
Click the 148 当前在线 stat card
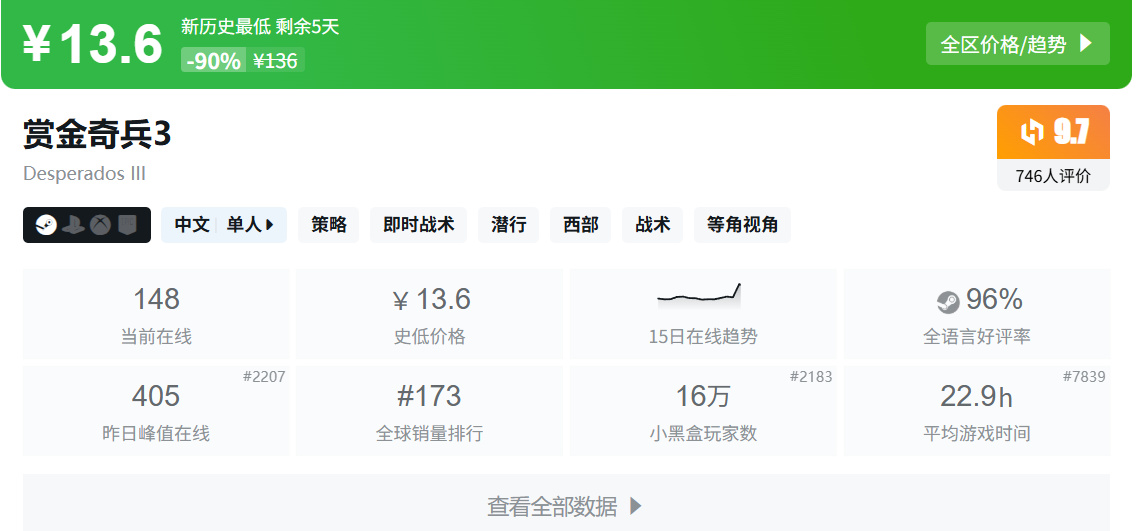coord(156,314)
